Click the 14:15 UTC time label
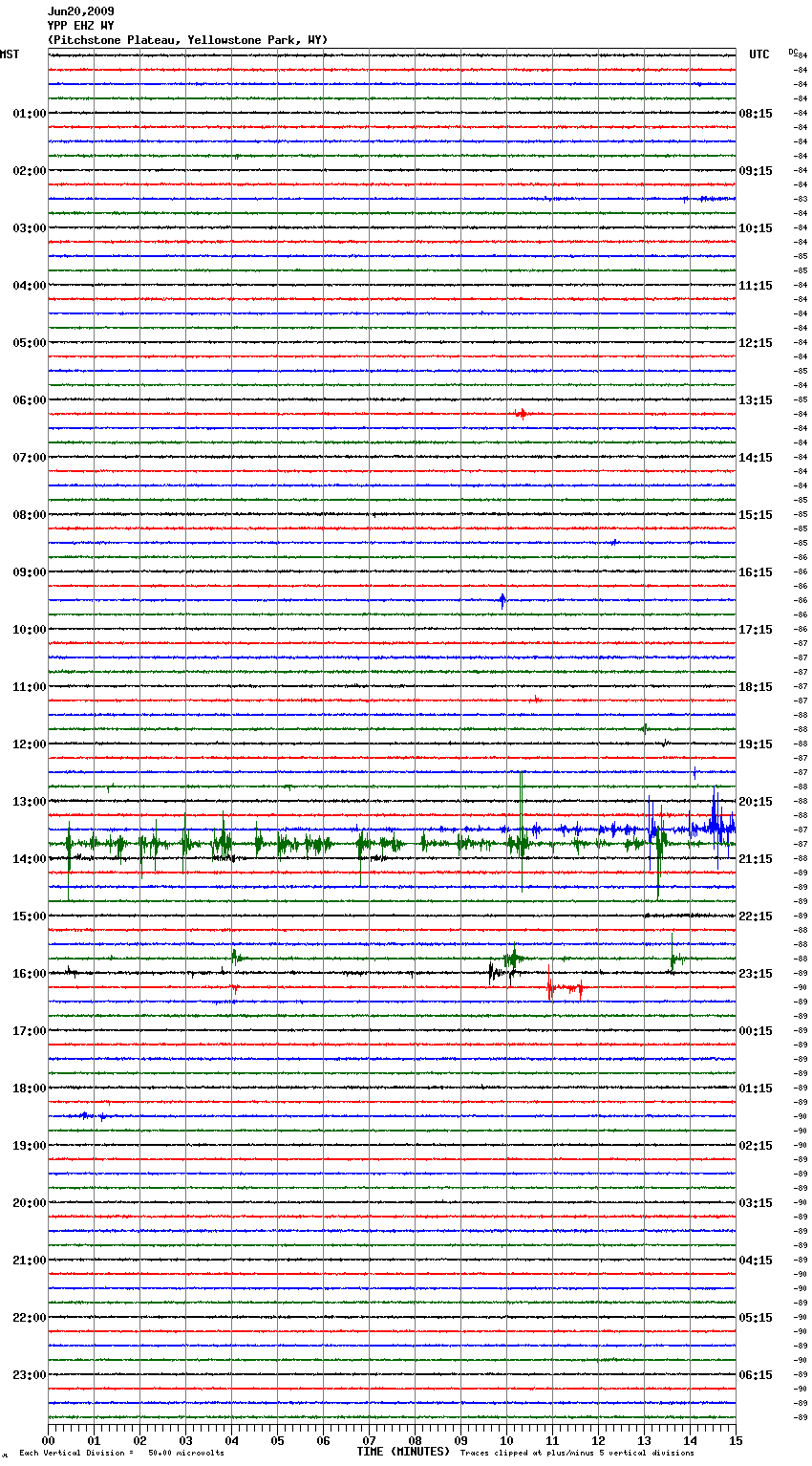The width and height of the screenshot is (812, 1466). (x=756, y=458)
